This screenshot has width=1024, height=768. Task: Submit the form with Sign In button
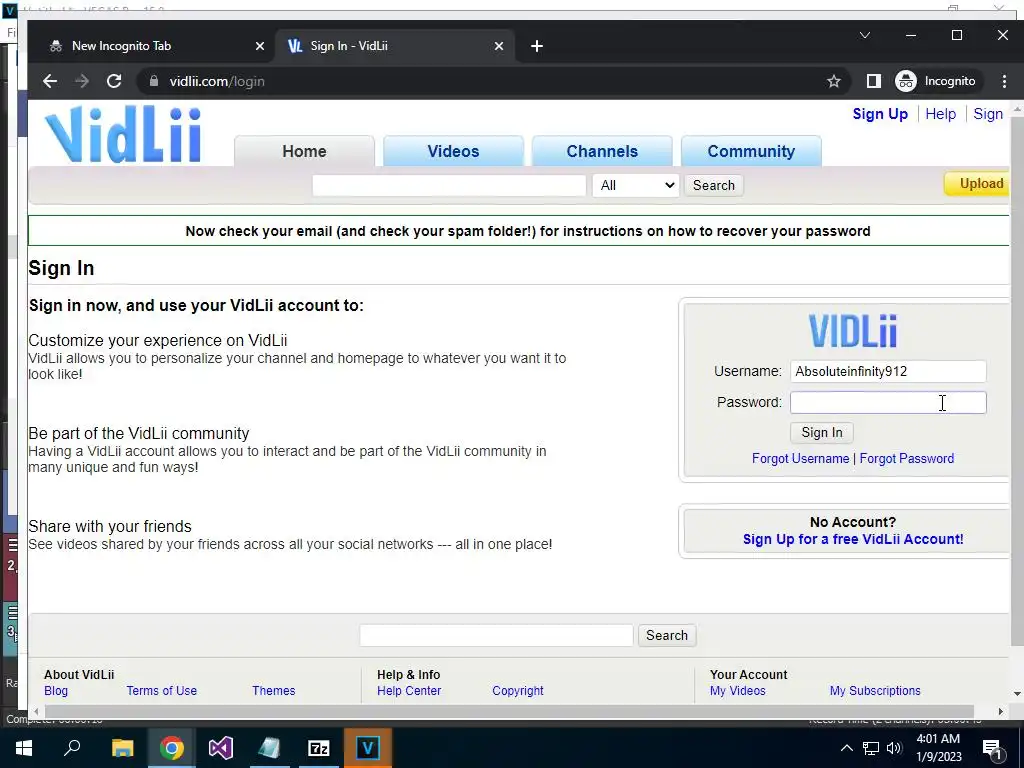pyautogui.click(x=822, y=432)
